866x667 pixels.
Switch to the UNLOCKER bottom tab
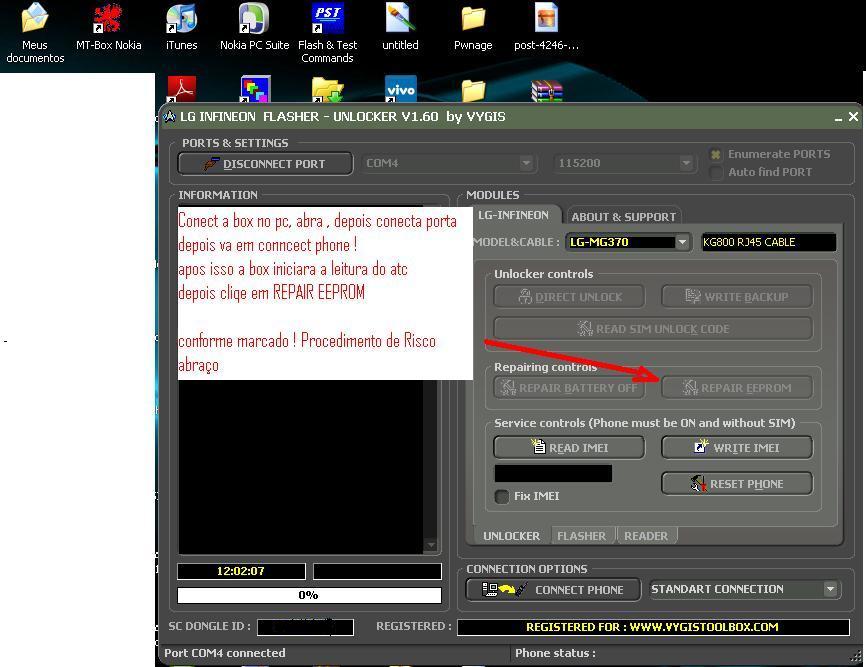pos(511,536)
